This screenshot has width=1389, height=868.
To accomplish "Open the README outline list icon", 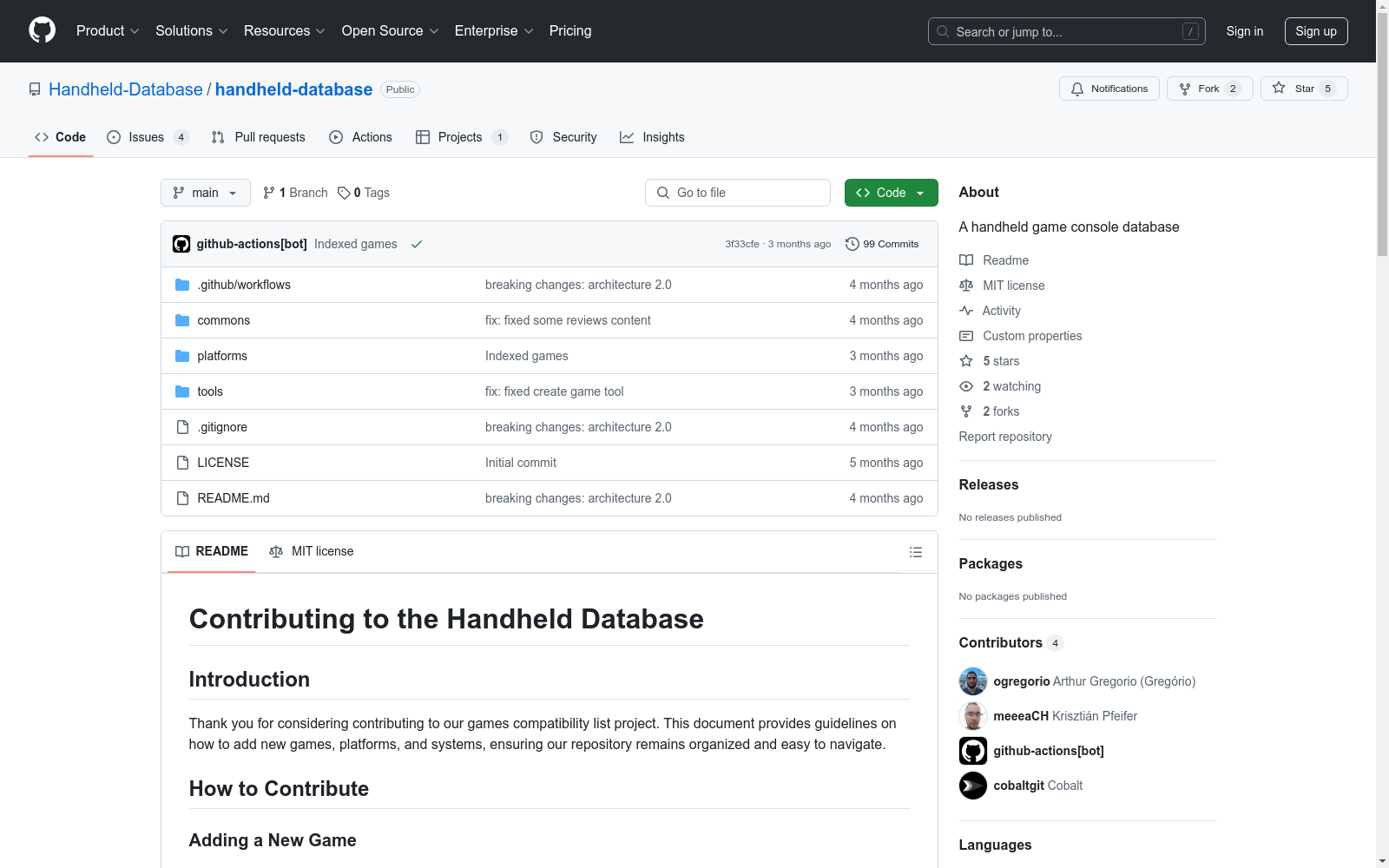I will pyautogui.click(x=915, y=552).
